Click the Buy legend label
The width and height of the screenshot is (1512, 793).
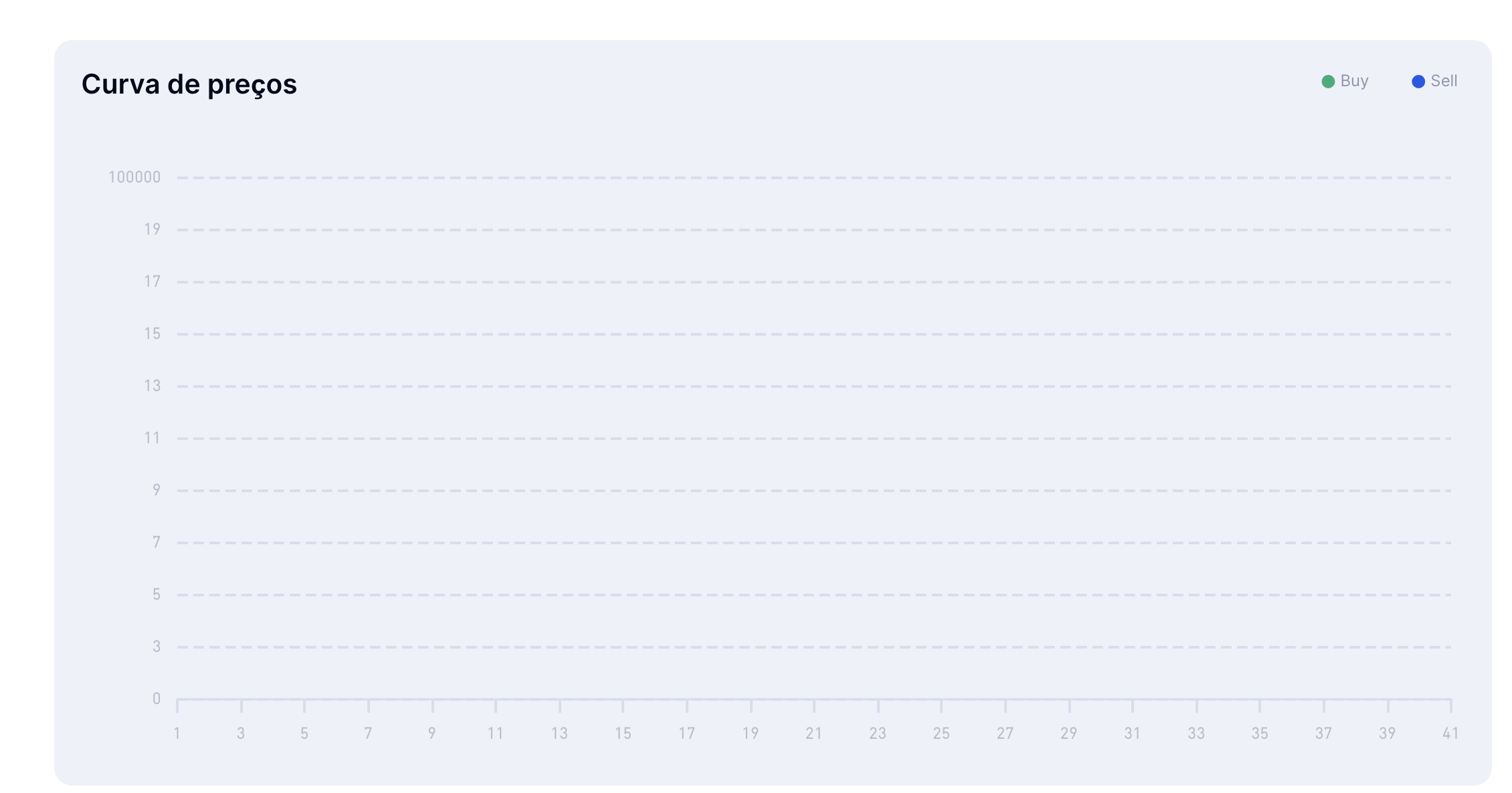[1354, 81]
